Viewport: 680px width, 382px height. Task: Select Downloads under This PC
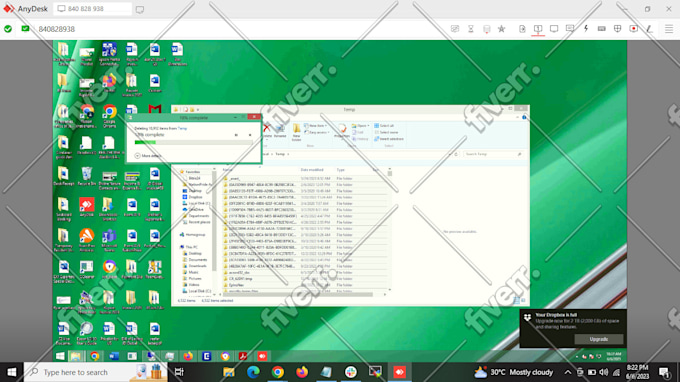(x=198, y=266)
